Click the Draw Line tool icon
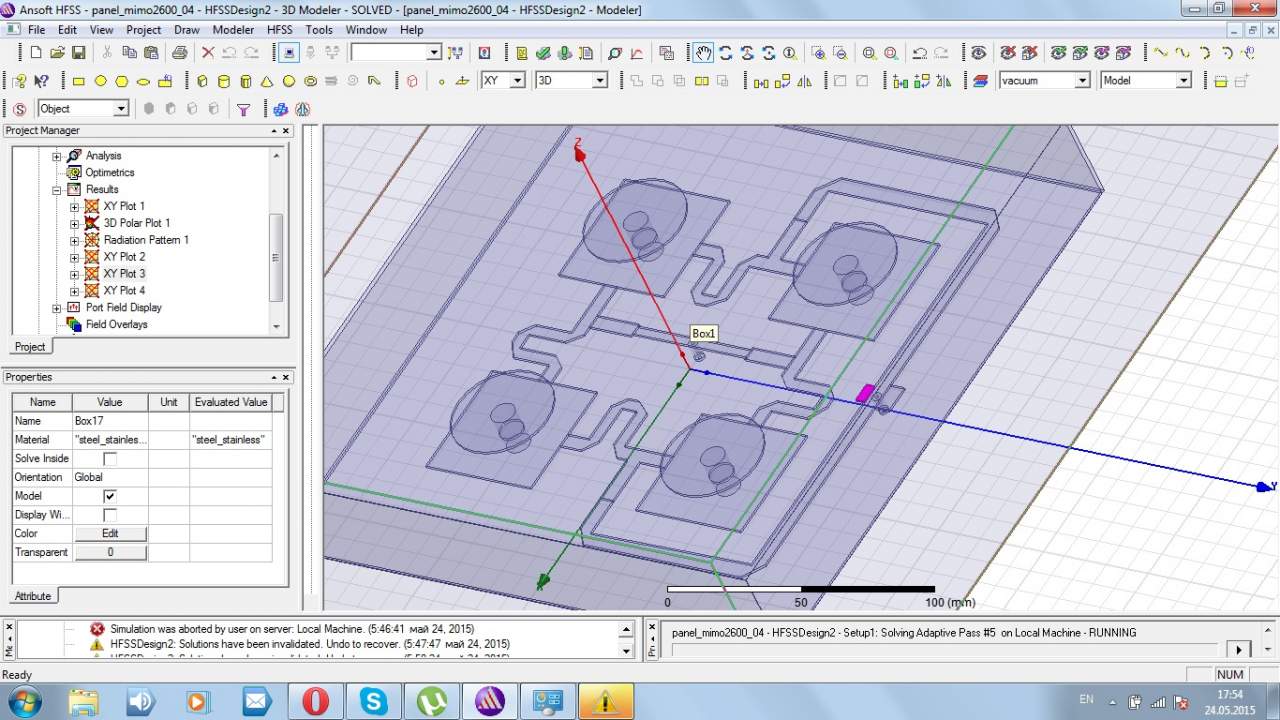Screen dimensions: 1280x720 tap(1160, 53)
